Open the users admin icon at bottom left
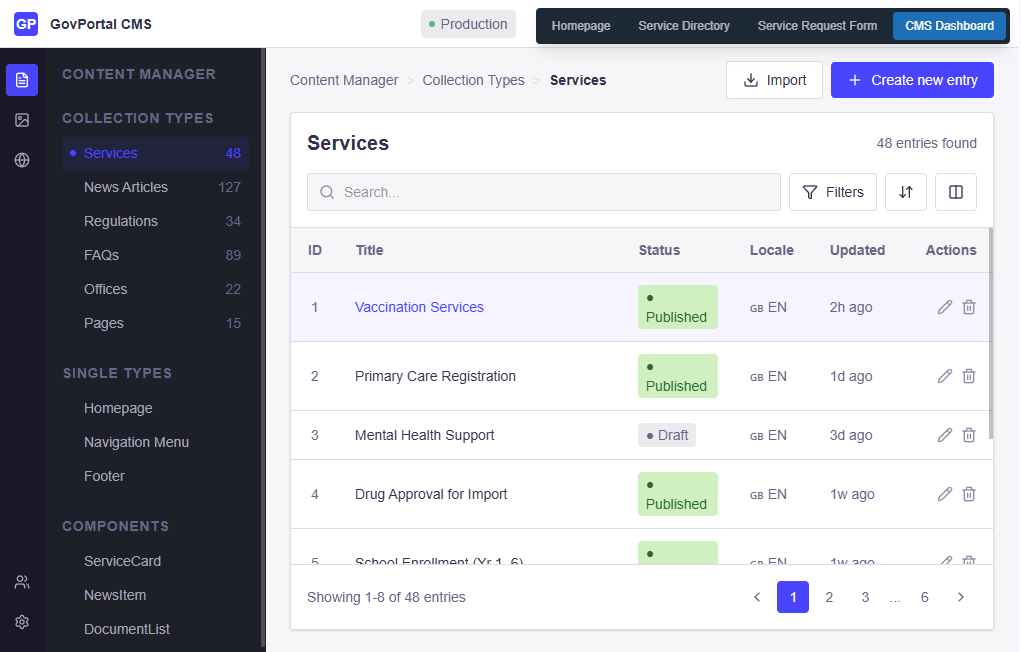Viewport: 1021px width, 652px height. pyautogui.click(x=22, y=581)
